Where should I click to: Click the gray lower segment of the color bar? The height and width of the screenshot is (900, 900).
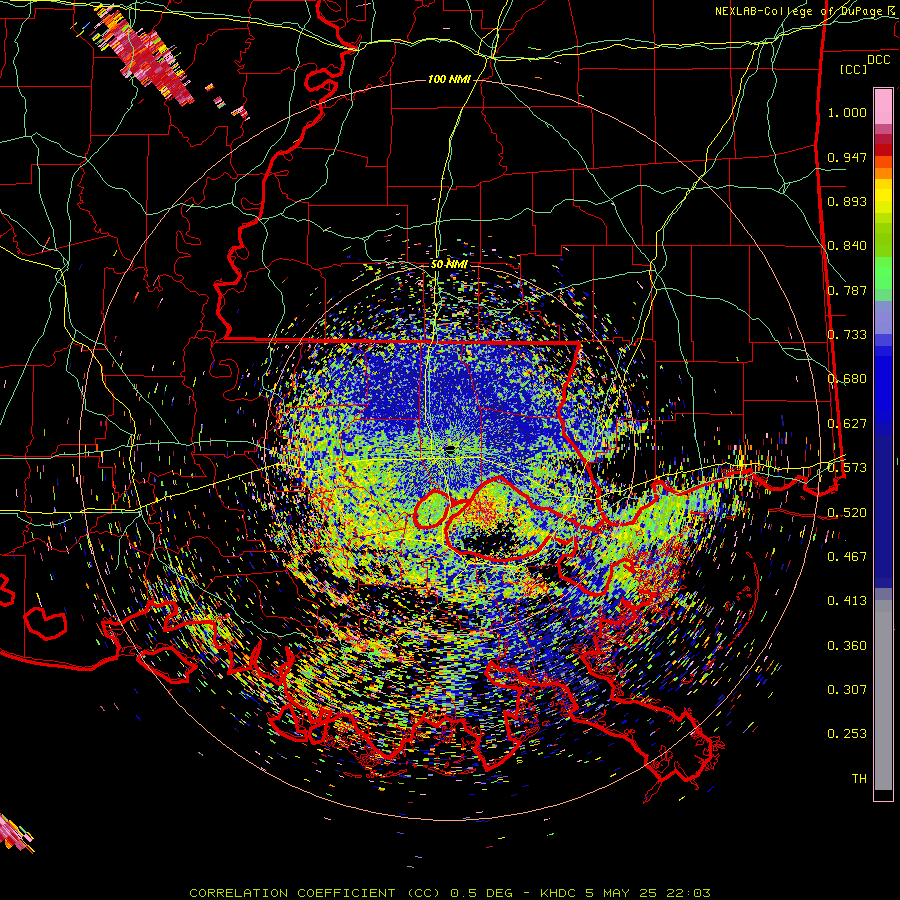tap(883, 695)
